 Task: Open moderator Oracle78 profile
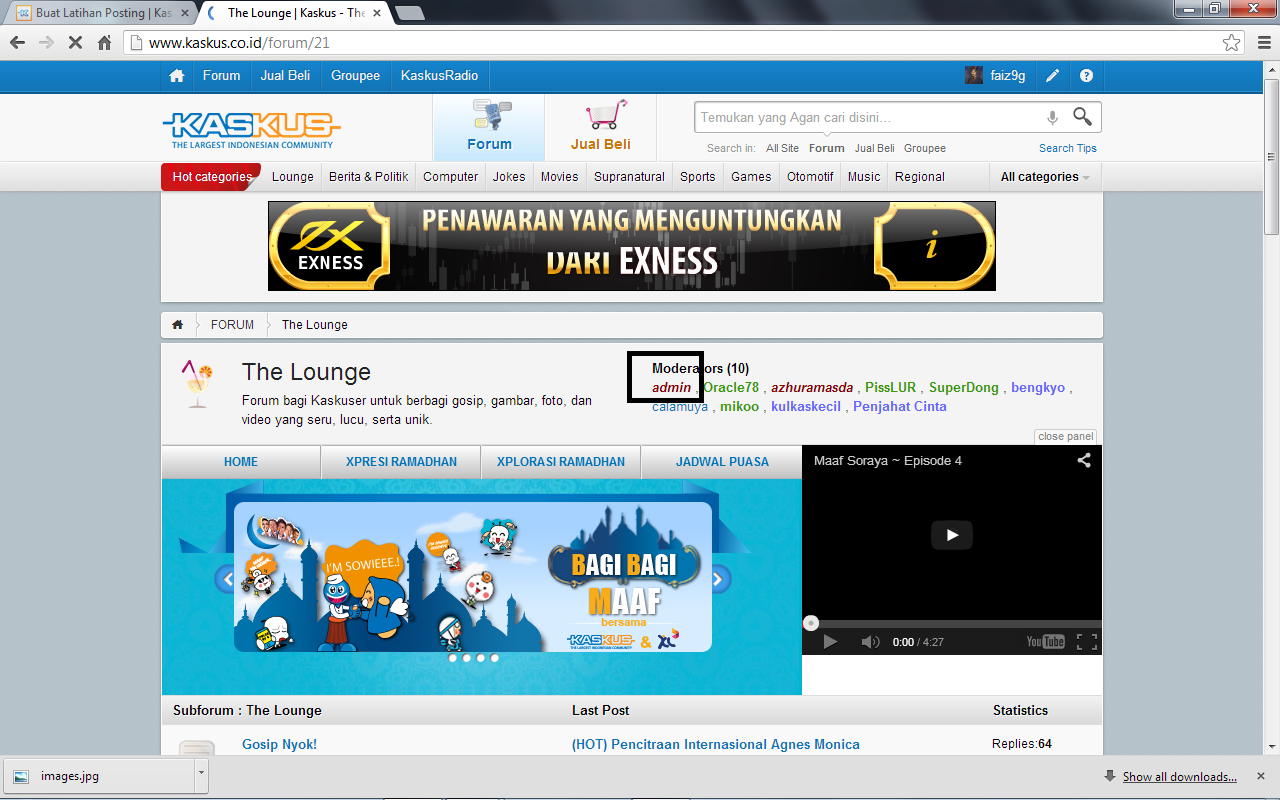click(x=731, y=388)
